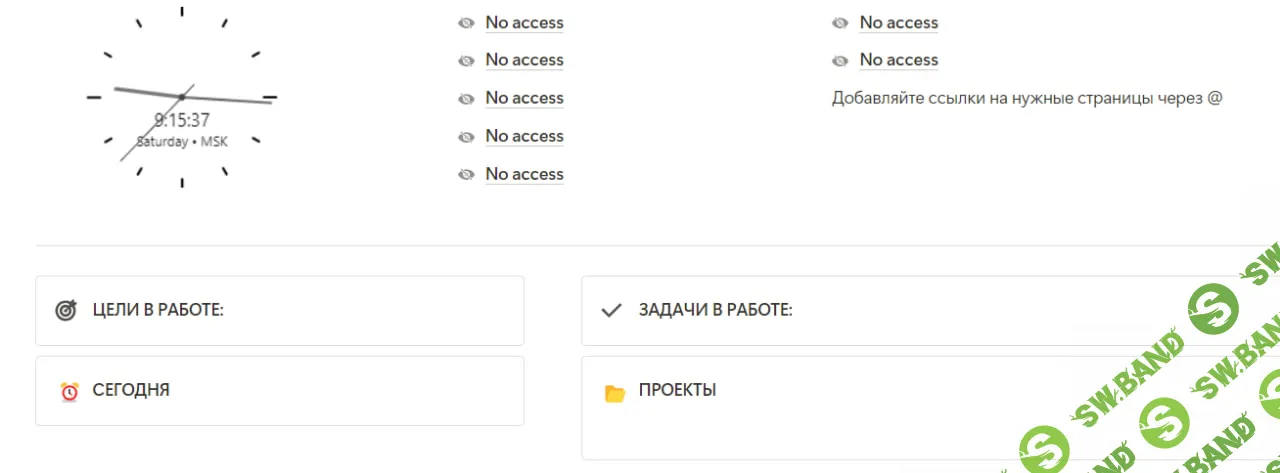Click the first No access link in the left column
This screenshot has height=473, width=1280.
coord(524,23)
